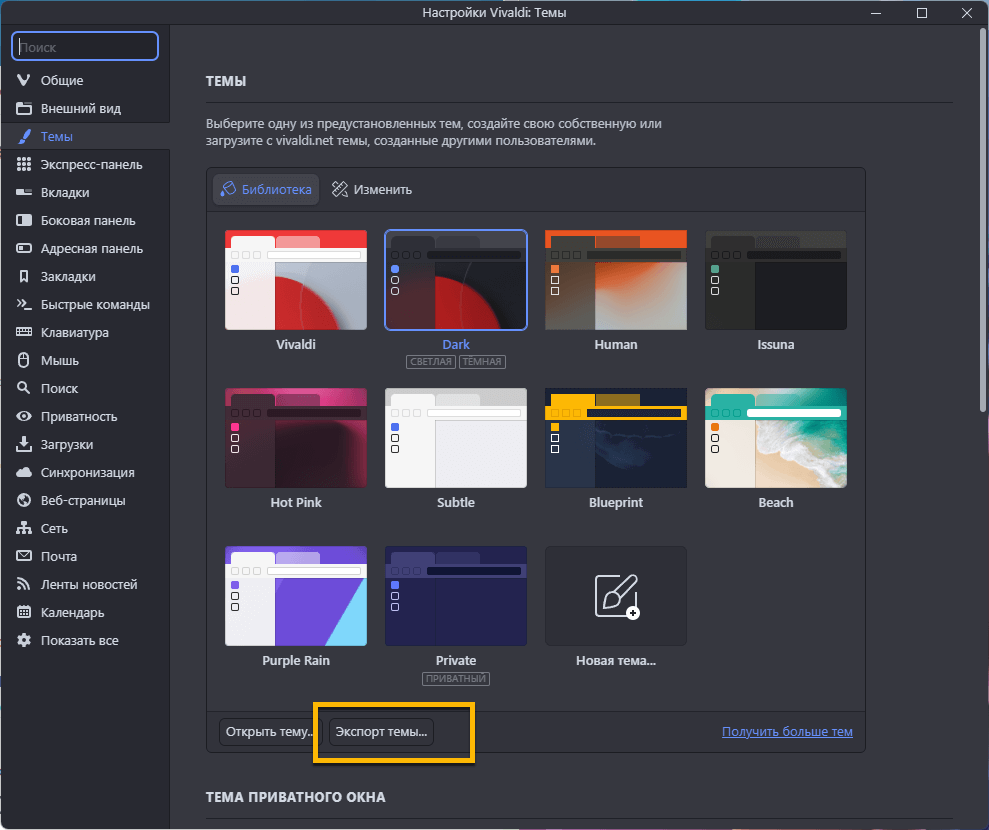Click the prompt icon beside Быстрые команды
Viewport: 989px width, 830px height.
coord(23,304)
